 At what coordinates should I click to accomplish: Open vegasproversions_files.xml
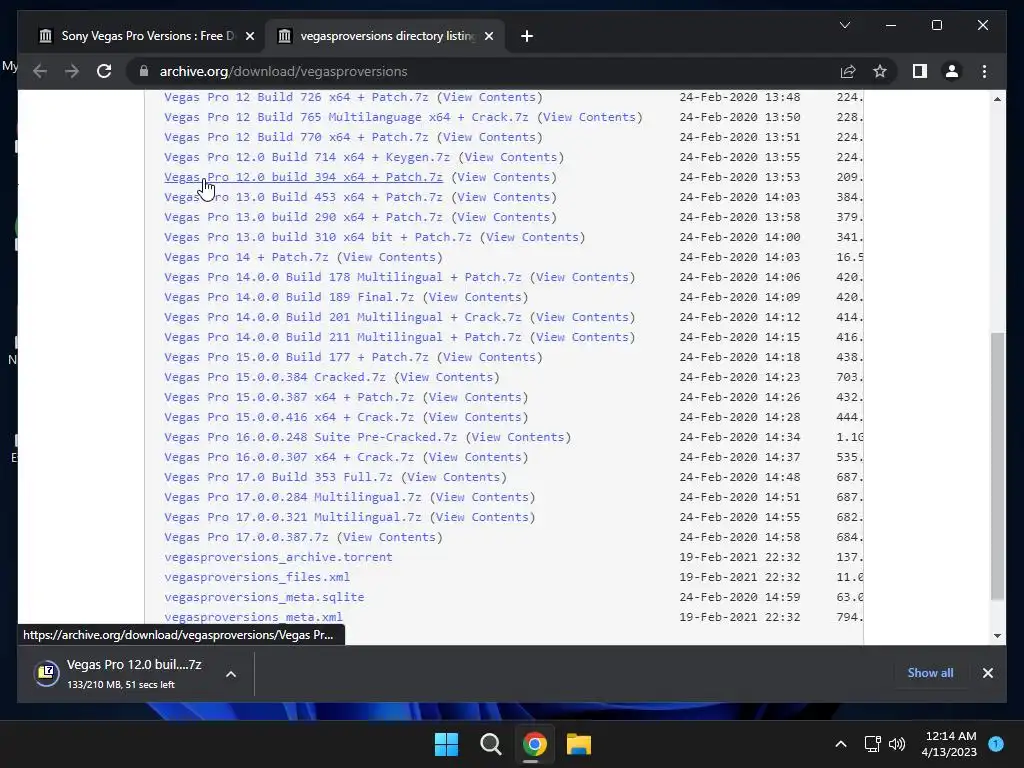(x=257, y=577)
